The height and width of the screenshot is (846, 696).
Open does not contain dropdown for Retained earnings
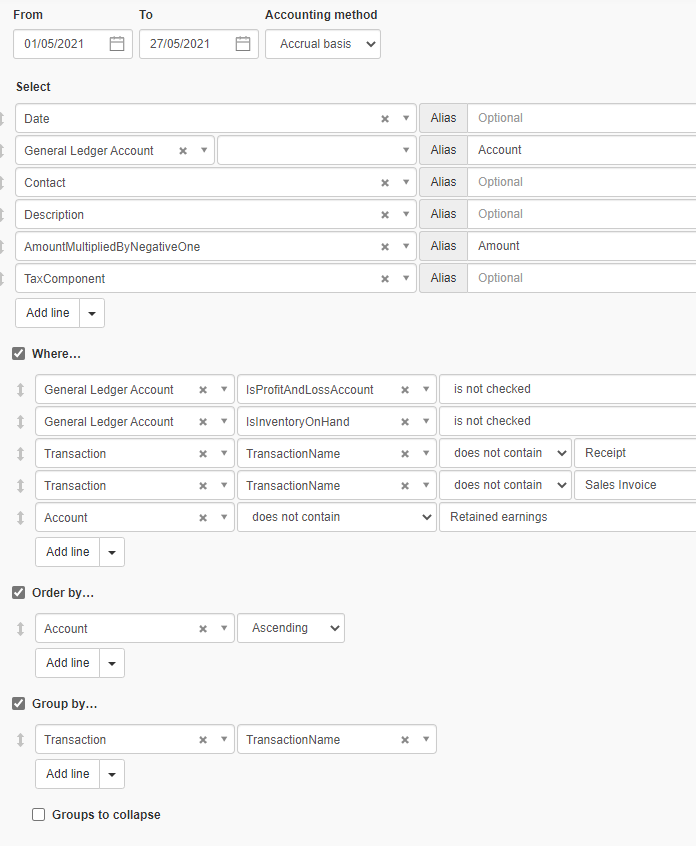pos(337,517)
